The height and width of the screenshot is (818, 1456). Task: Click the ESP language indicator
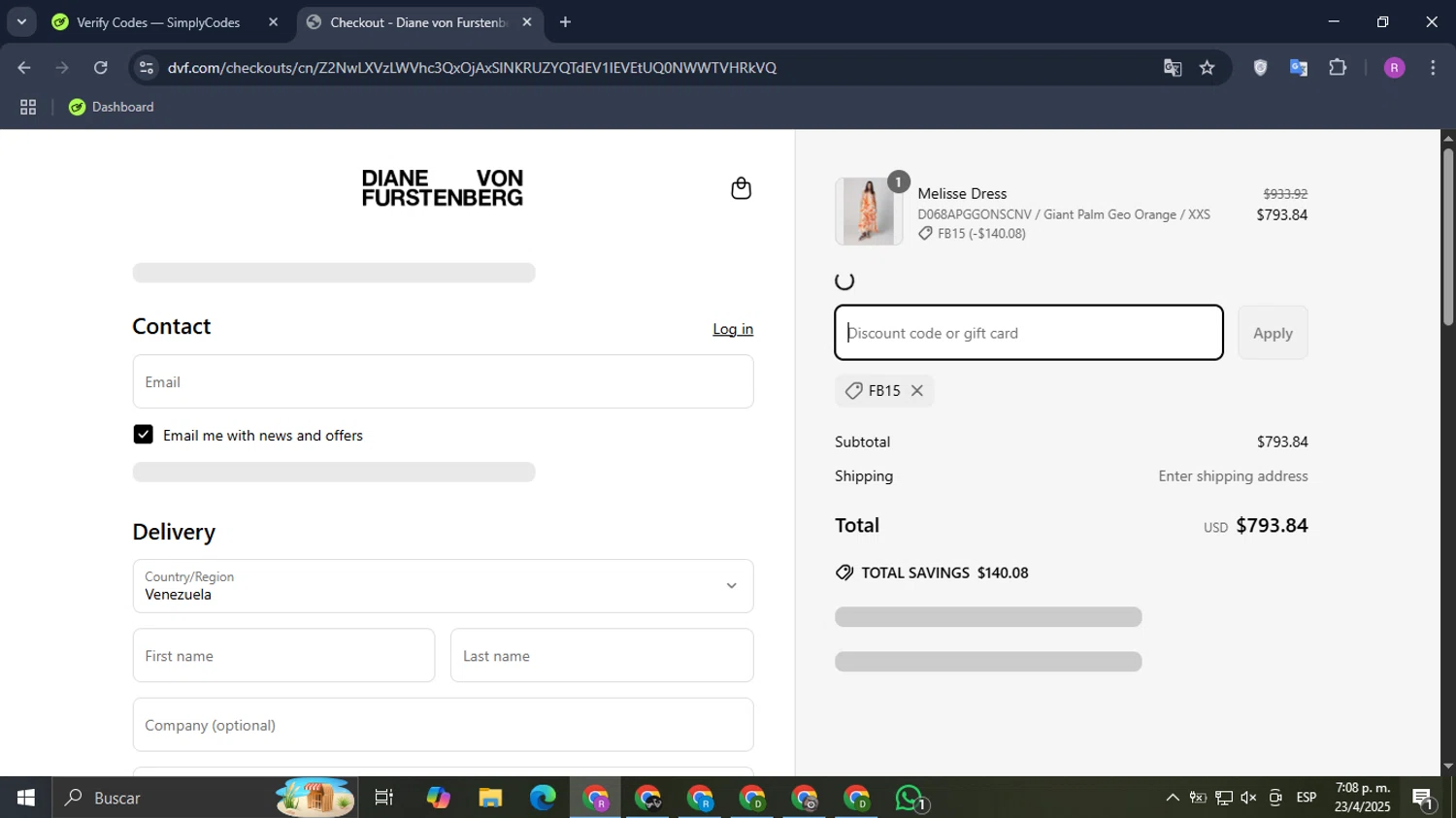pyautogui.click(x=1307, y=798)
